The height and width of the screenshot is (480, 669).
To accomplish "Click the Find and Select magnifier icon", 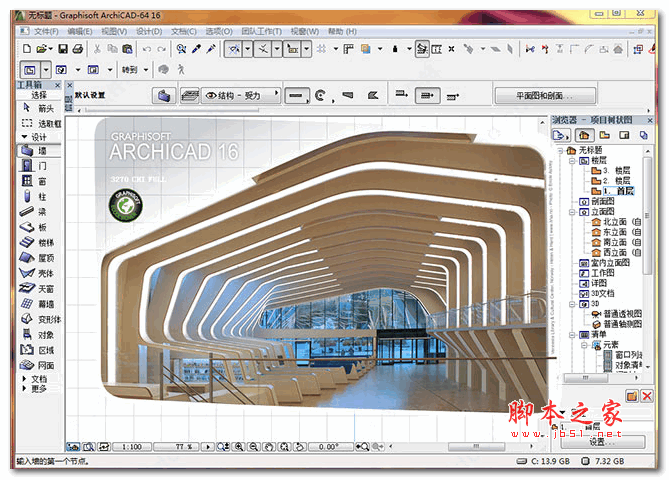I will point(181,49).
